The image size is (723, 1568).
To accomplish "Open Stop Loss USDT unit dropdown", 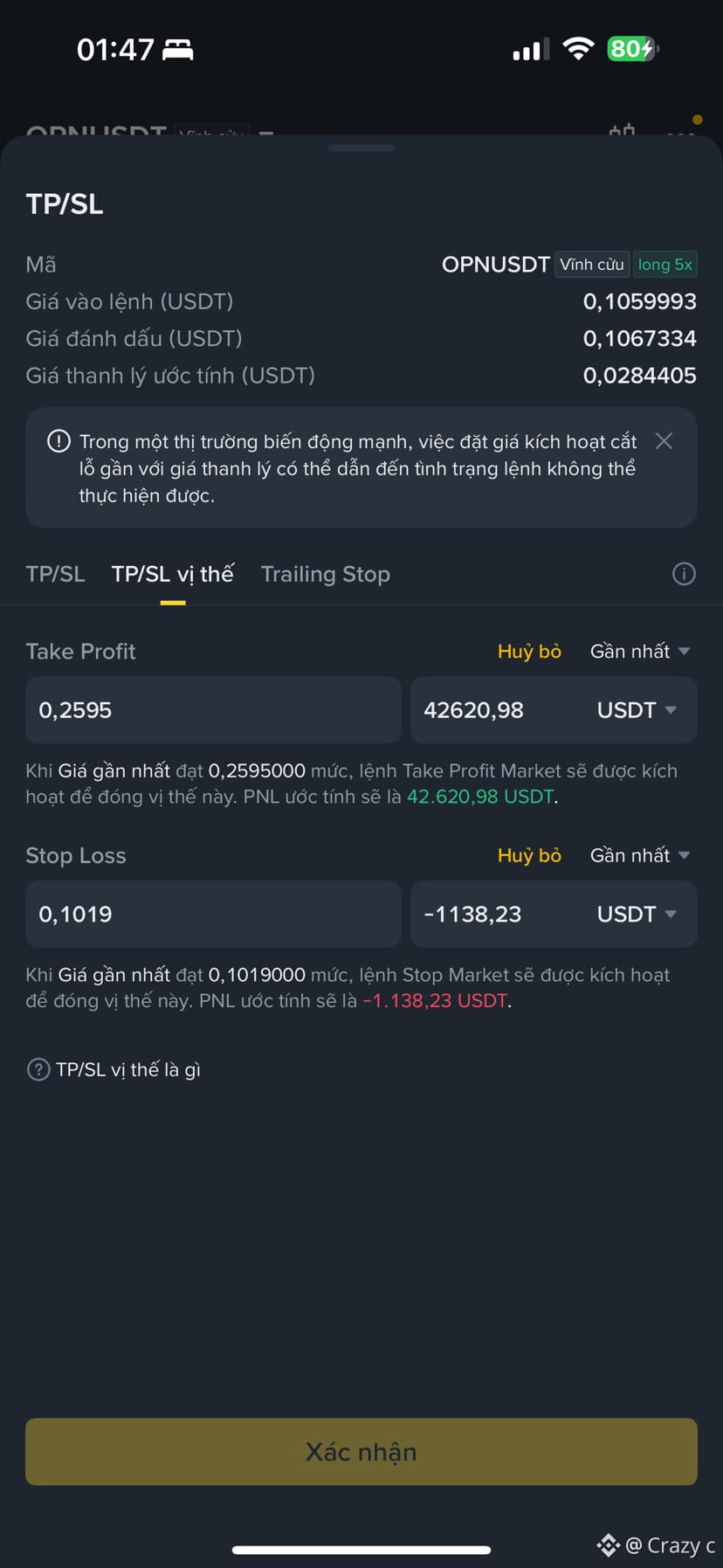I will coord(637,914).
